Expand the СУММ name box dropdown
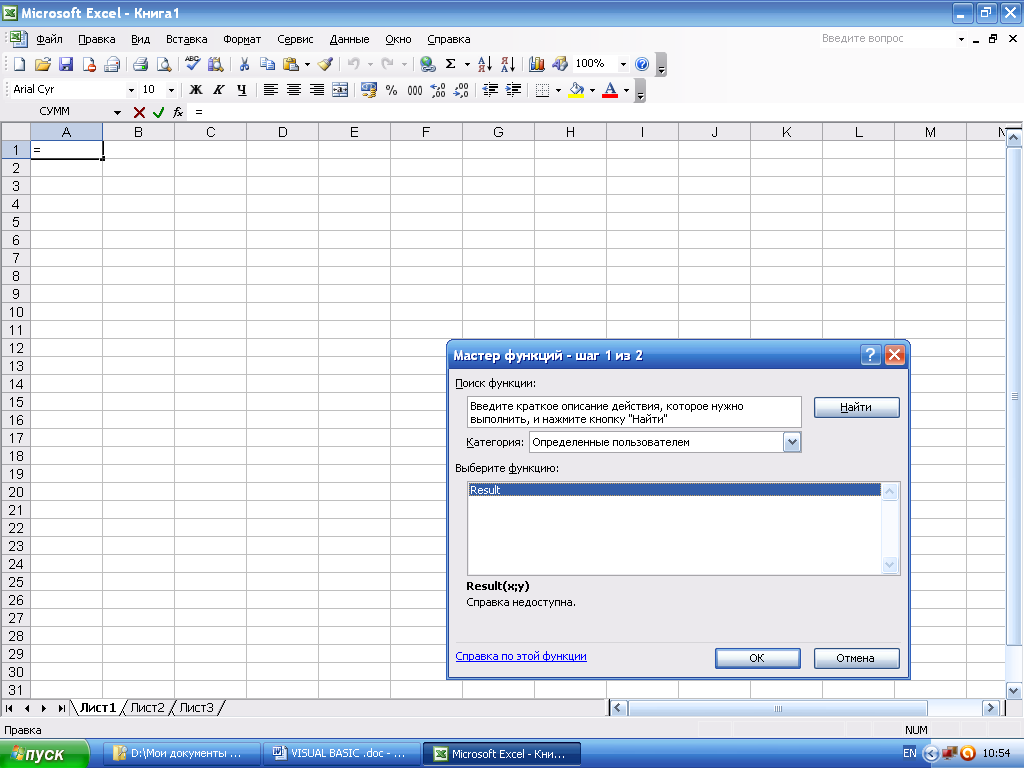The height and width of the screenshot is (768, 1024). [117, 112]
